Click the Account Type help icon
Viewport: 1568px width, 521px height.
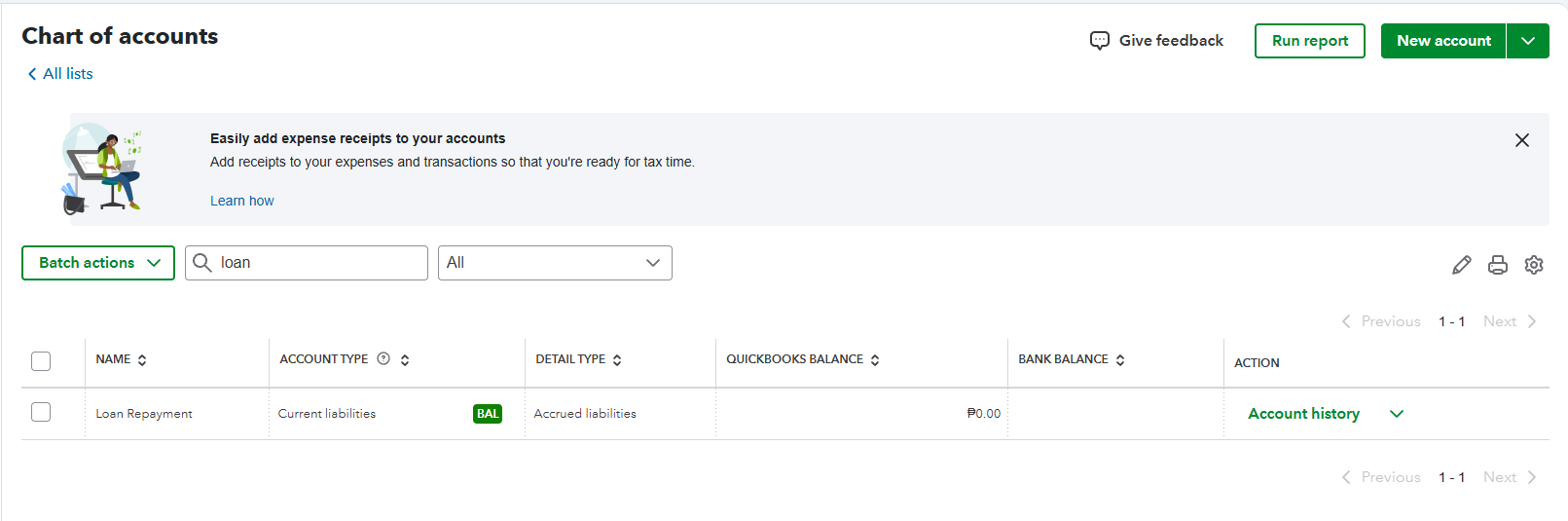pos(383,358)
